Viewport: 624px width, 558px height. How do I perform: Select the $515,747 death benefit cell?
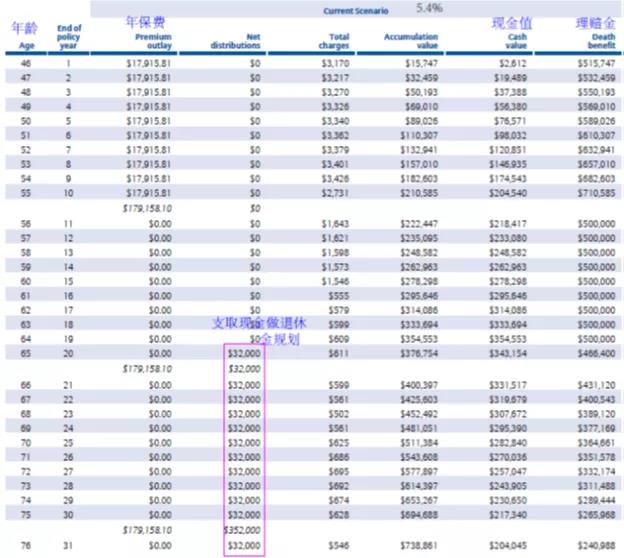tap(596, 63)
